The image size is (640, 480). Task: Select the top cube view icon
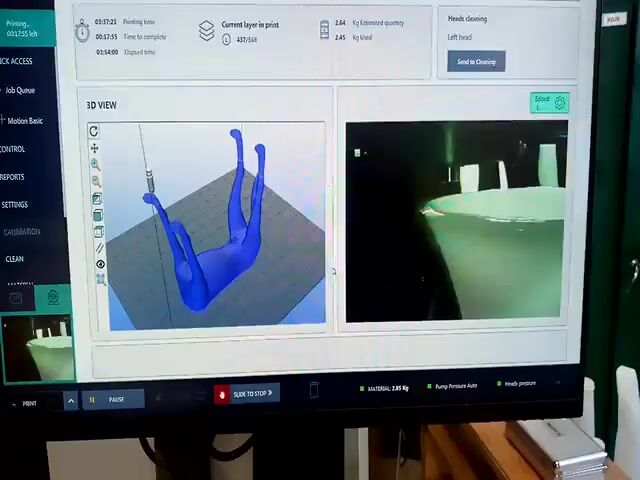coord(97,198)
